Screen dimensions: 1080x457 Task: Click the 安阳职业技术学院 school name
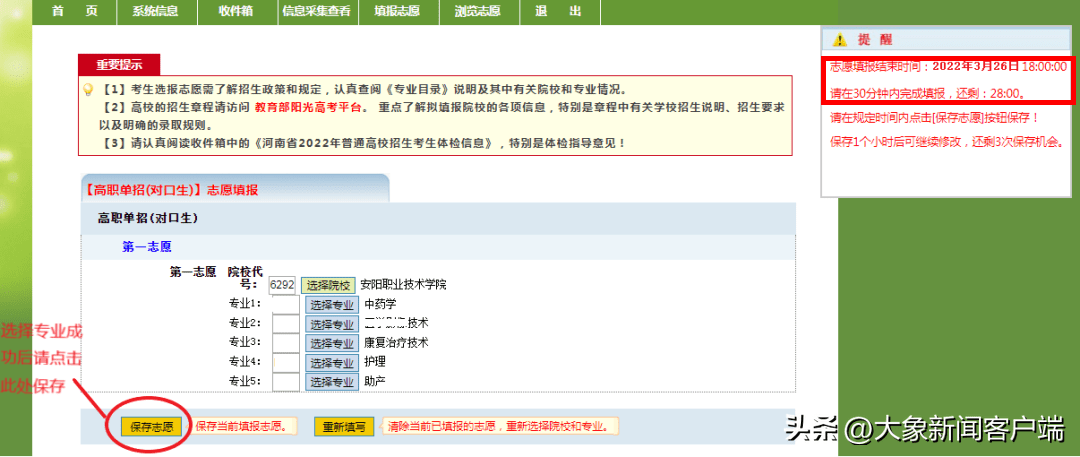404,285
